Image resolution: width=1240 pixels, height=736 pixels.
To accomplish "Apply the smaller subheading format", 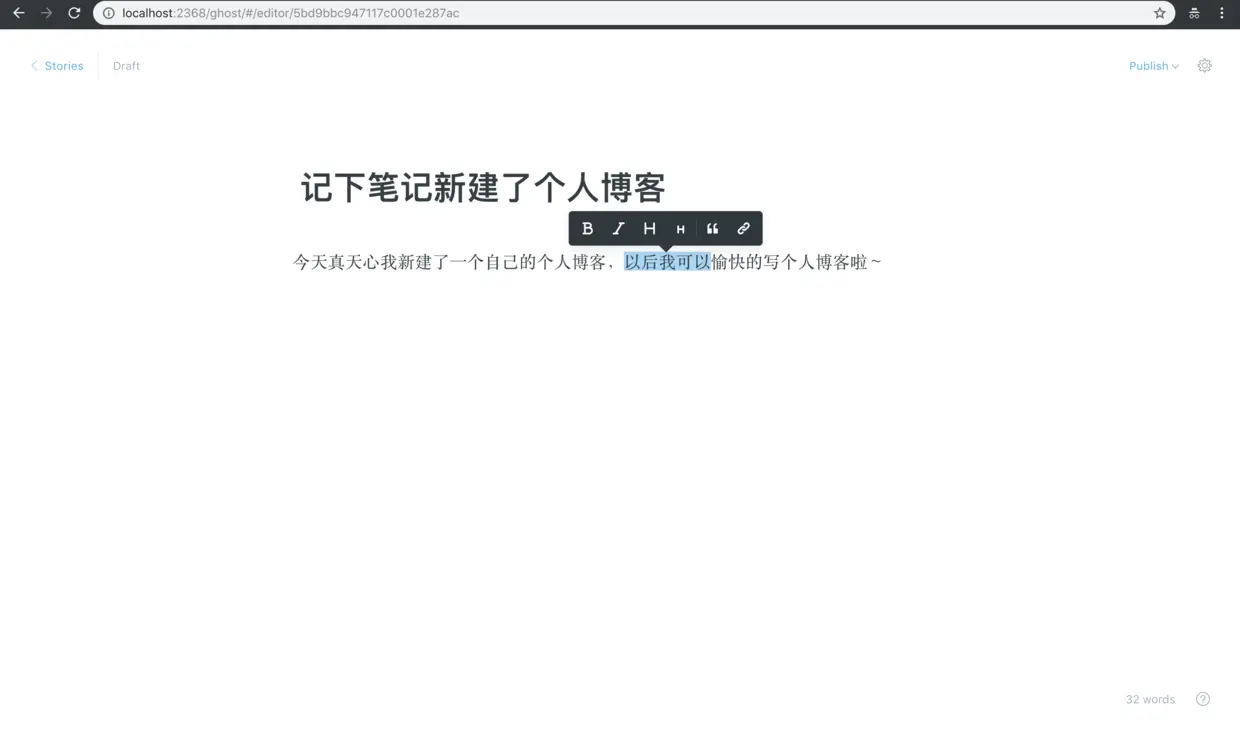I will coord(680,228).
